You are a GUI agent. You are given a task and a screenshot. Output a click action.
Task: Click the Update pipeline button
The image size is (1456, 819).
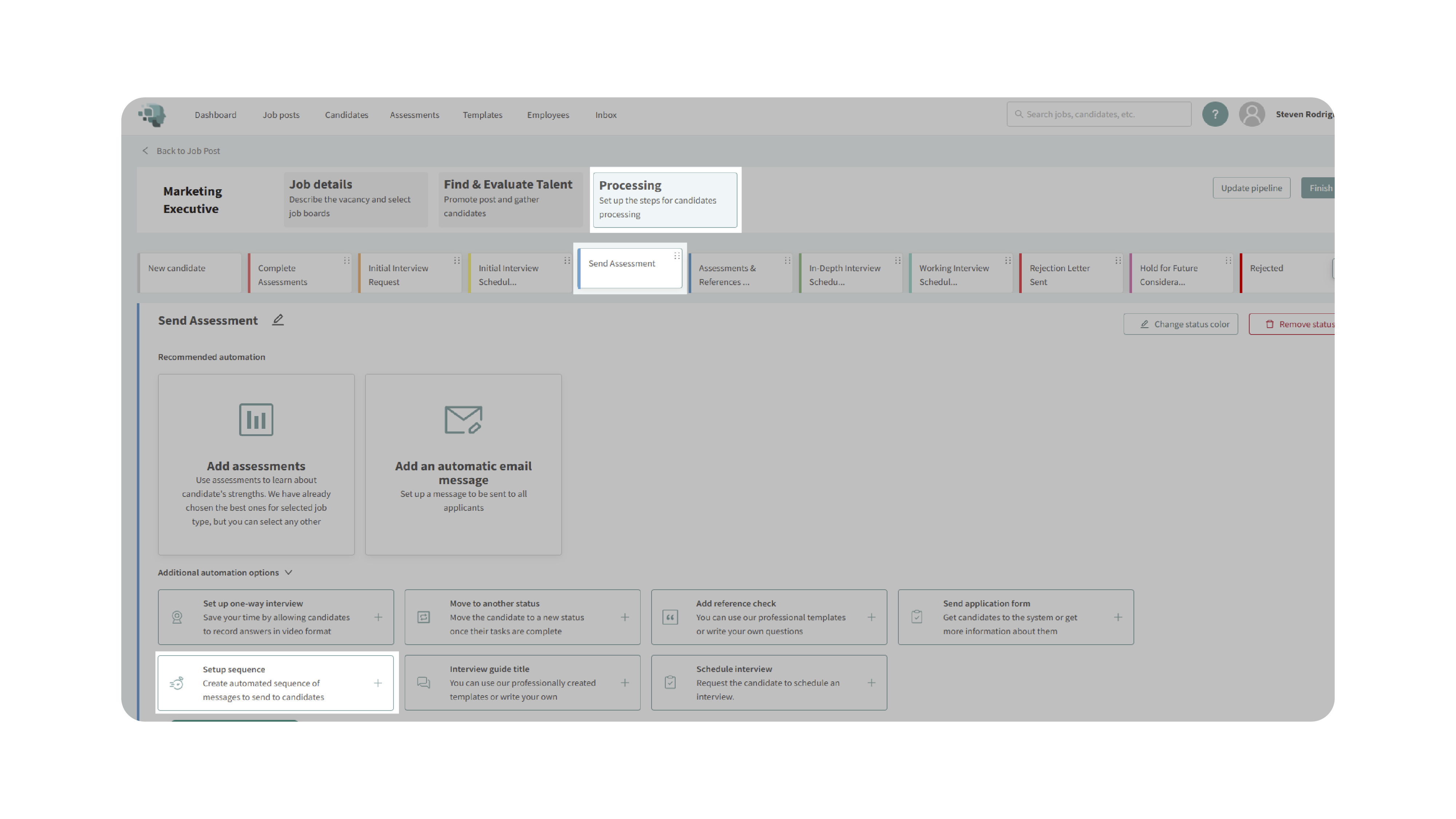(x=1251, y=188)
